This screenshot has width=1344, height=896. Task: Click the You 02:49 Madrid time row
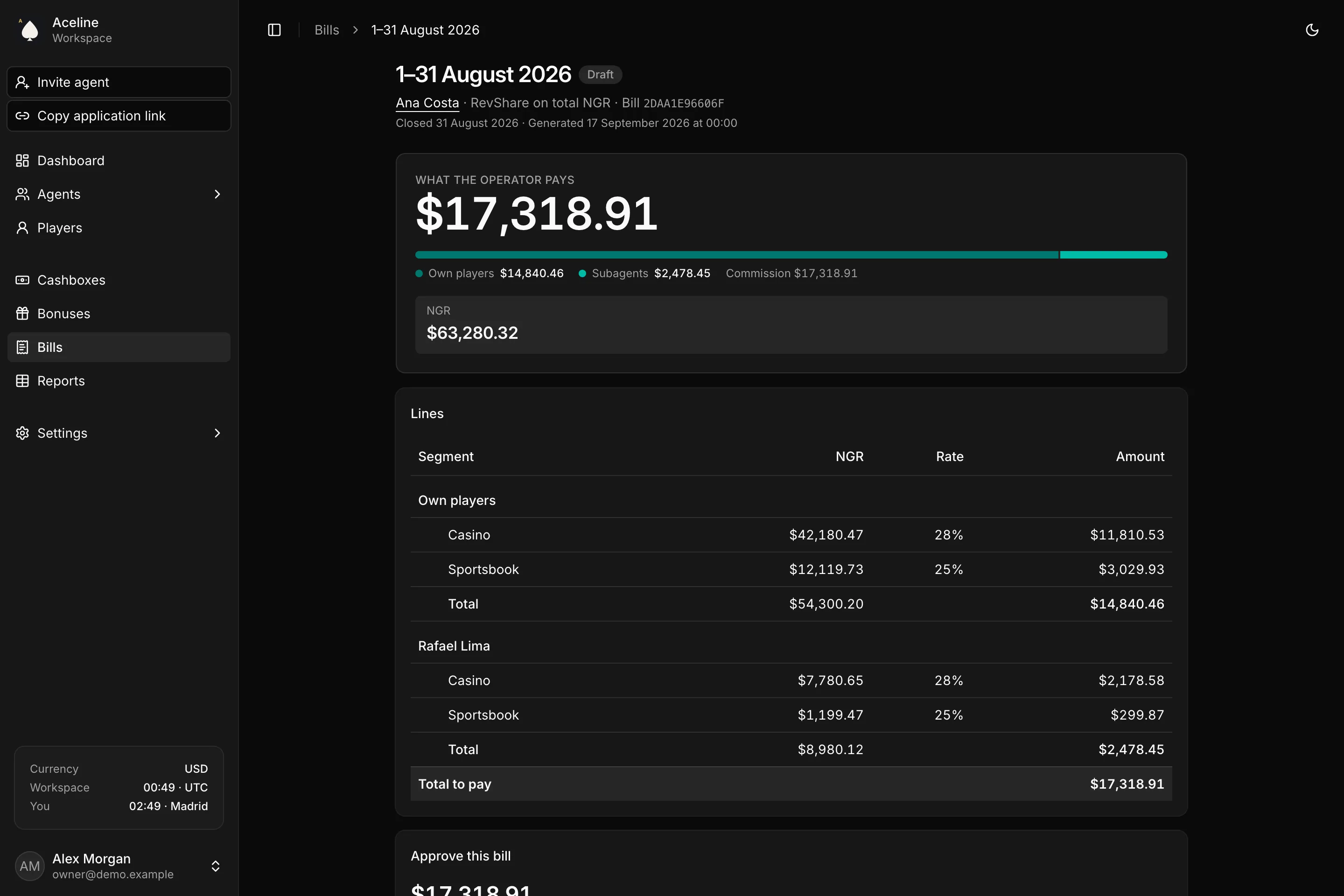point(119,806)
